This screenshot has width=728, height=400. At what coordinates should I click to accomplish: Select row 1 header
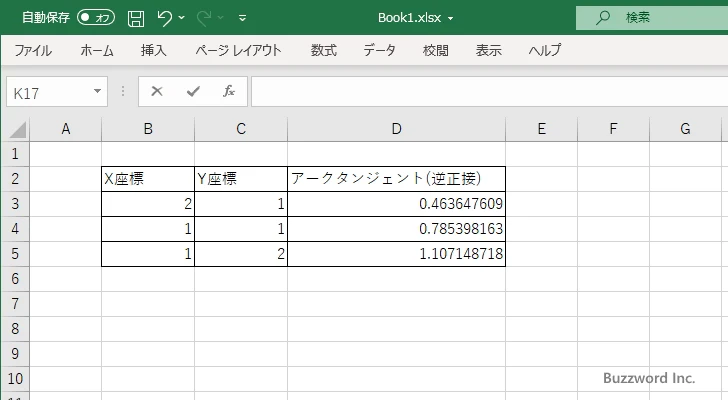point(15,154)
